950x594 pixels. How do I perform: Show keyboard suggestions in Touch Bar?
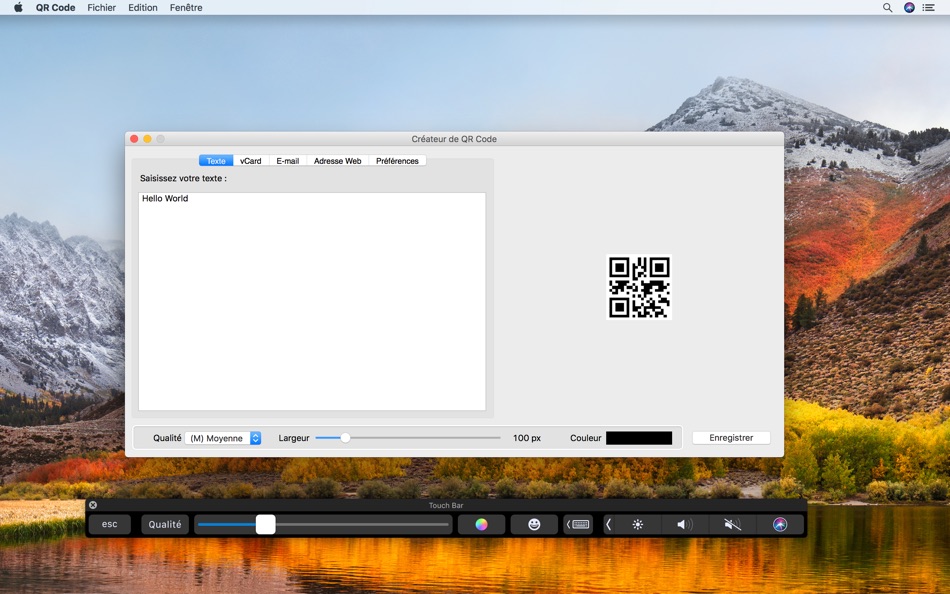point(578,524)
